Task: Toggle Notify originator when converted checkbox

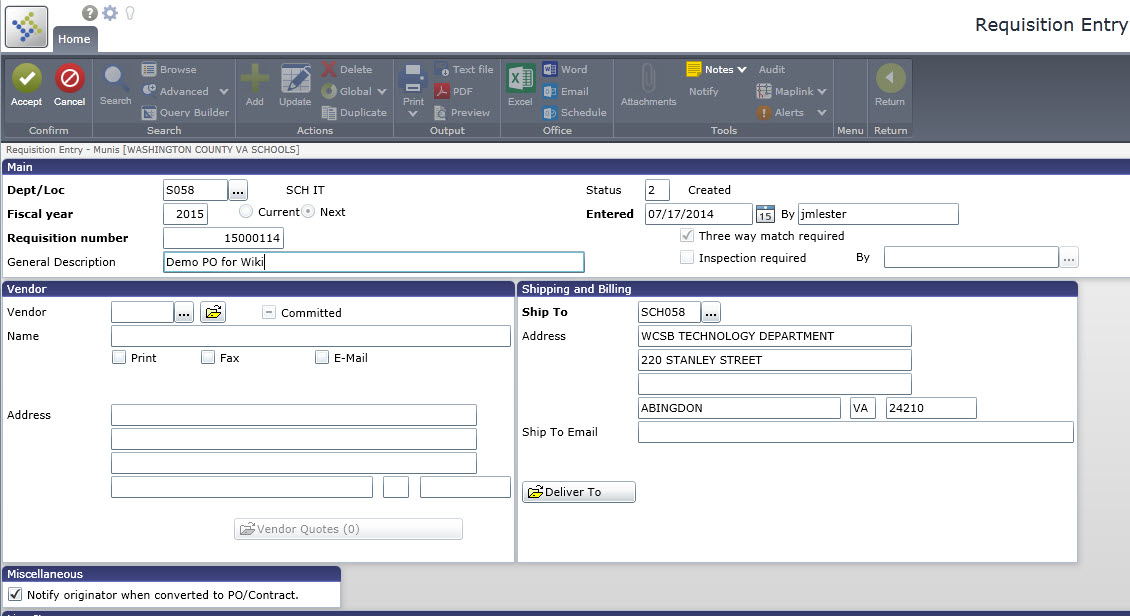Action: (x=15, y=594)
